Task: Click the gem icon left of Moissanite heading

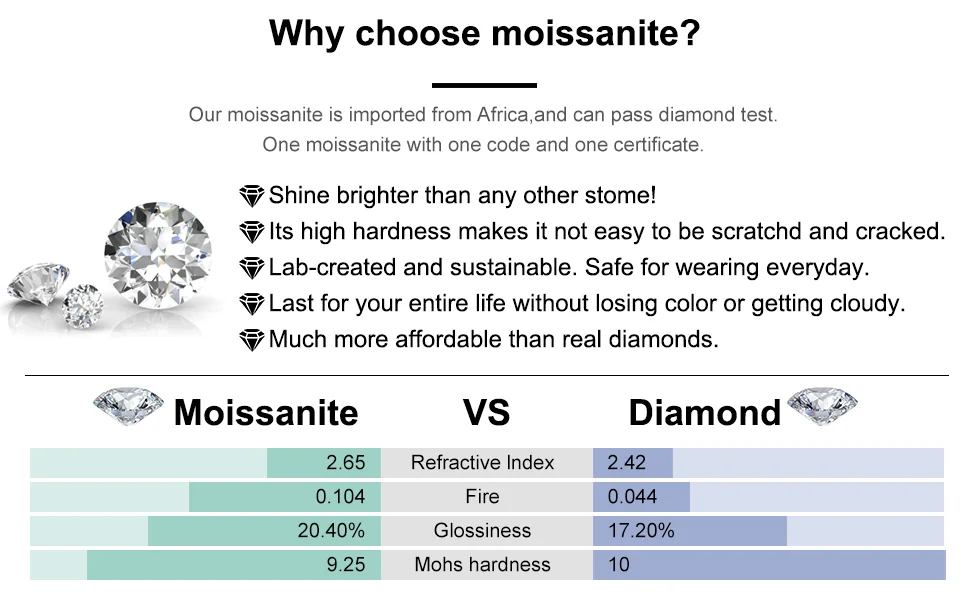Action: [128, 406]
